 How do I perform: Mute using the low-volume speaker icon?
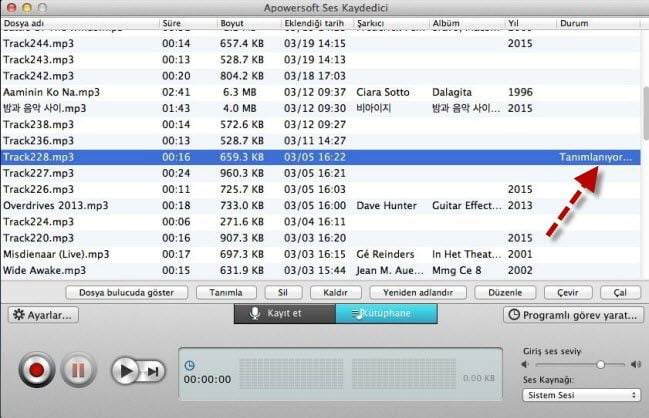[x=526, y=365]
